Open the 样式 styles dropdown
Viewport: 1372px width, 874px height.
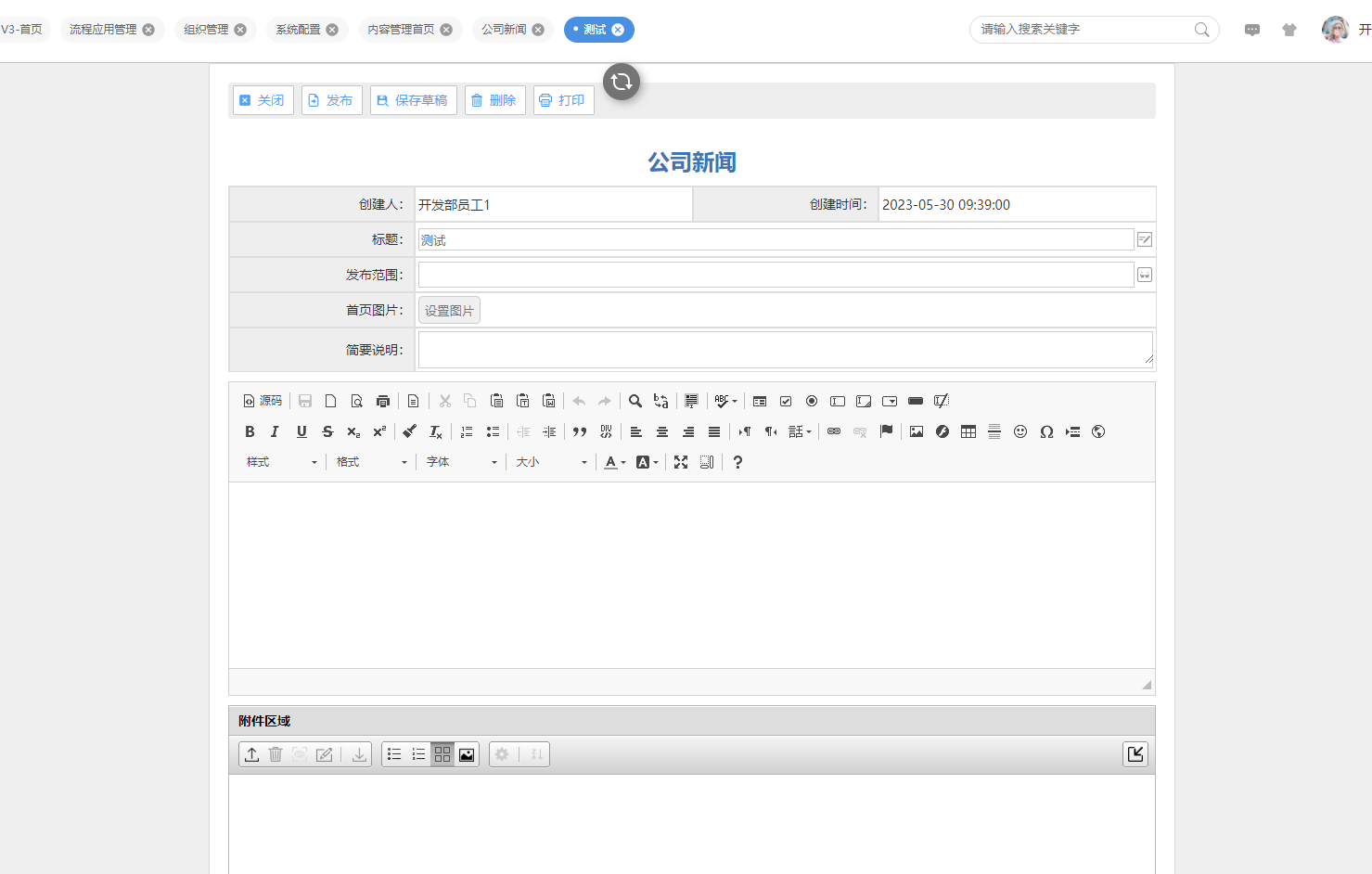tap(281, 462)
